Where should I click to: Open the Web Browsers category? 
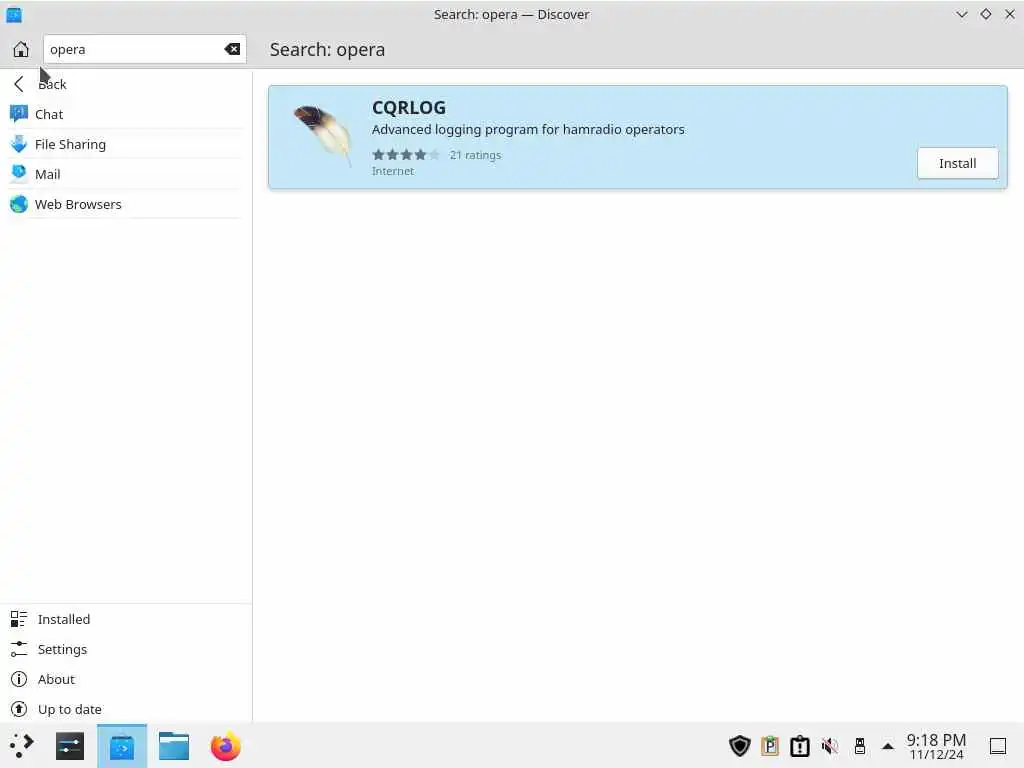(126, 204)
